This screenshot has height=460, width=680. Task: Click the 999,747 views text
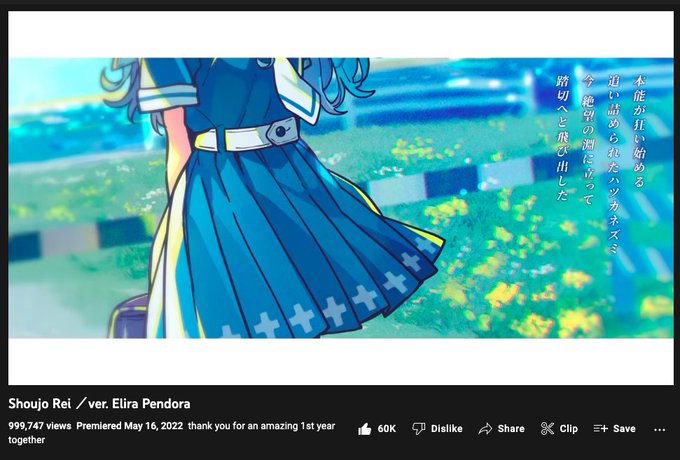40,426
